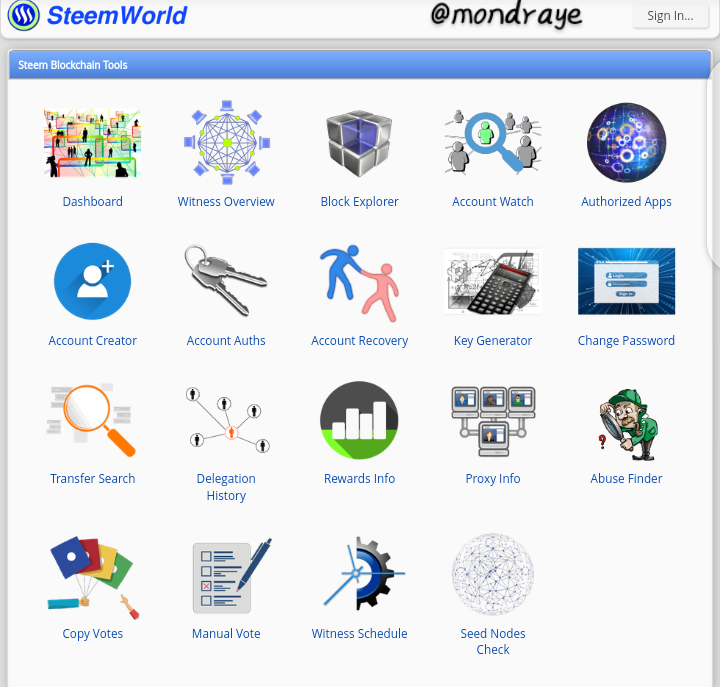Open the Account Auths keys icon

225,281
